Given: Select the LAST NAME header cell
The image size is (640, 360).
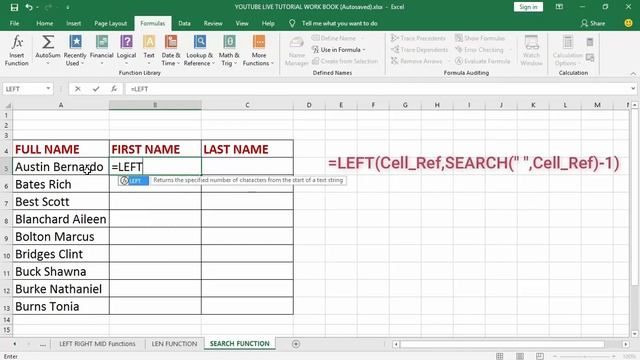Looking at the screenshot, I should pos(247,149).
